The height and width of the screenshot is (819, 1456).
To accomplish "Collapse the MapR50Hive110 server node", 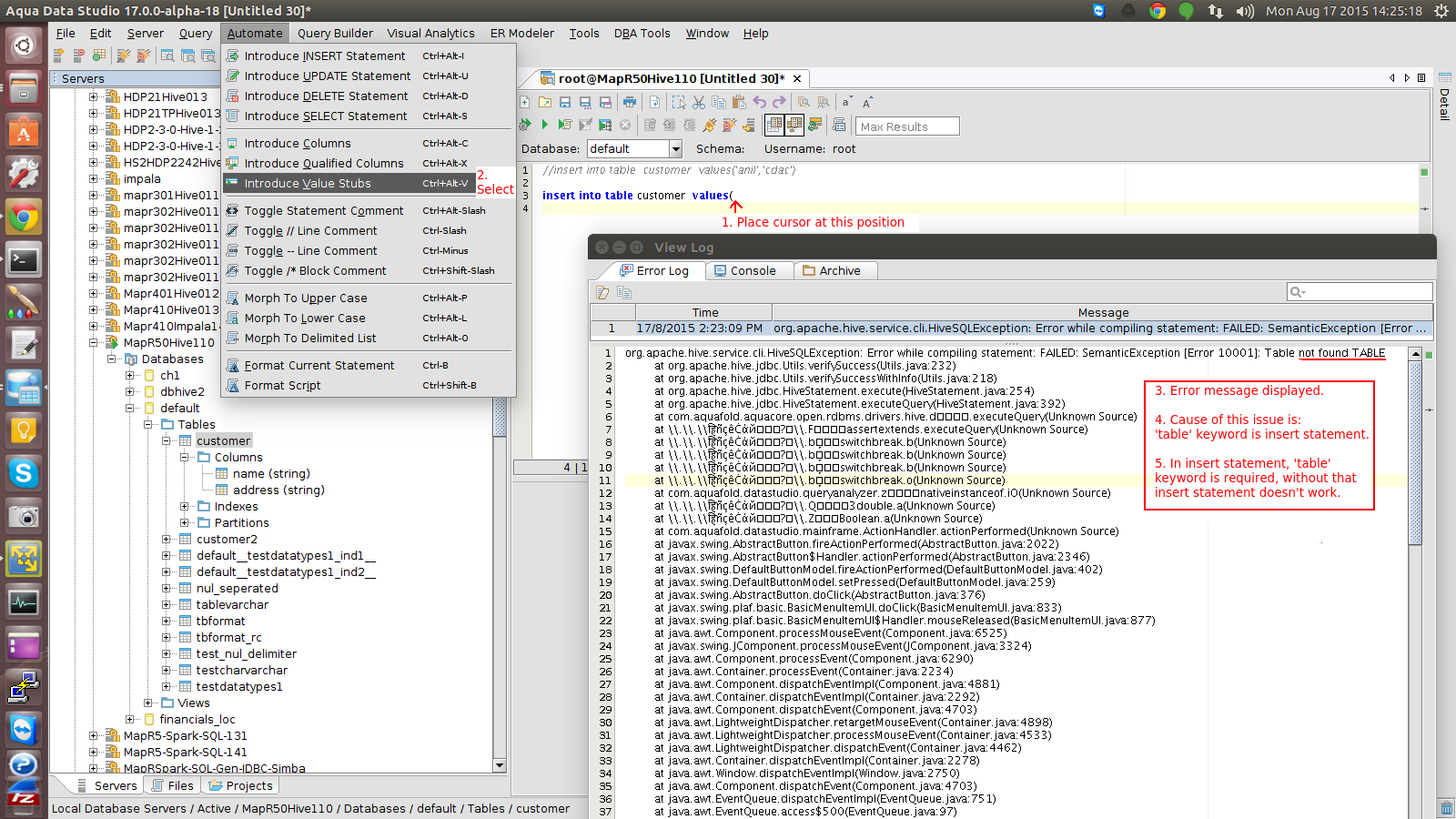I will [x=94, y=343].
